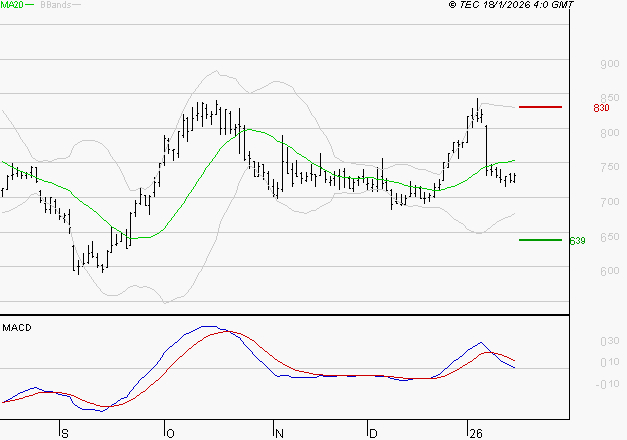Click the 900 price axis label
This screenshot has height=440, width=627.
click(610, 64)
